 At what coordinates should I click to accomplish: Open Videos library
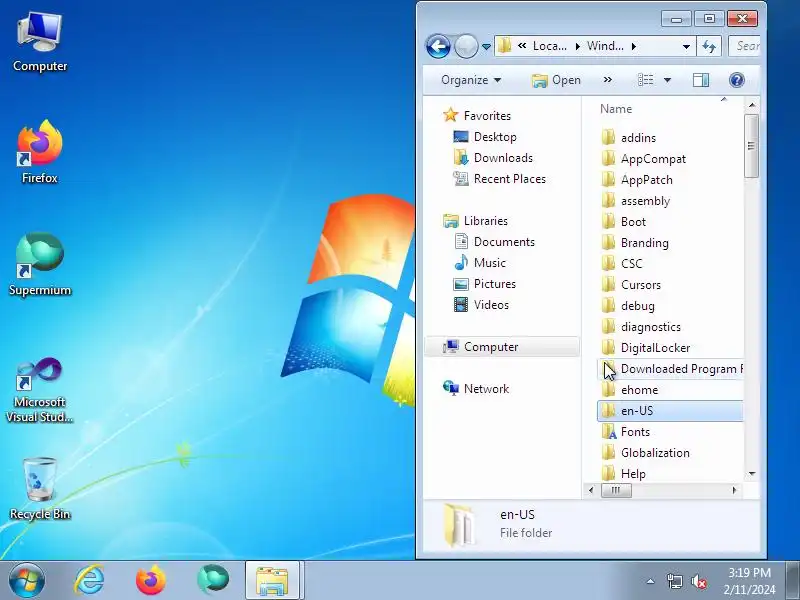click(491, 305)
